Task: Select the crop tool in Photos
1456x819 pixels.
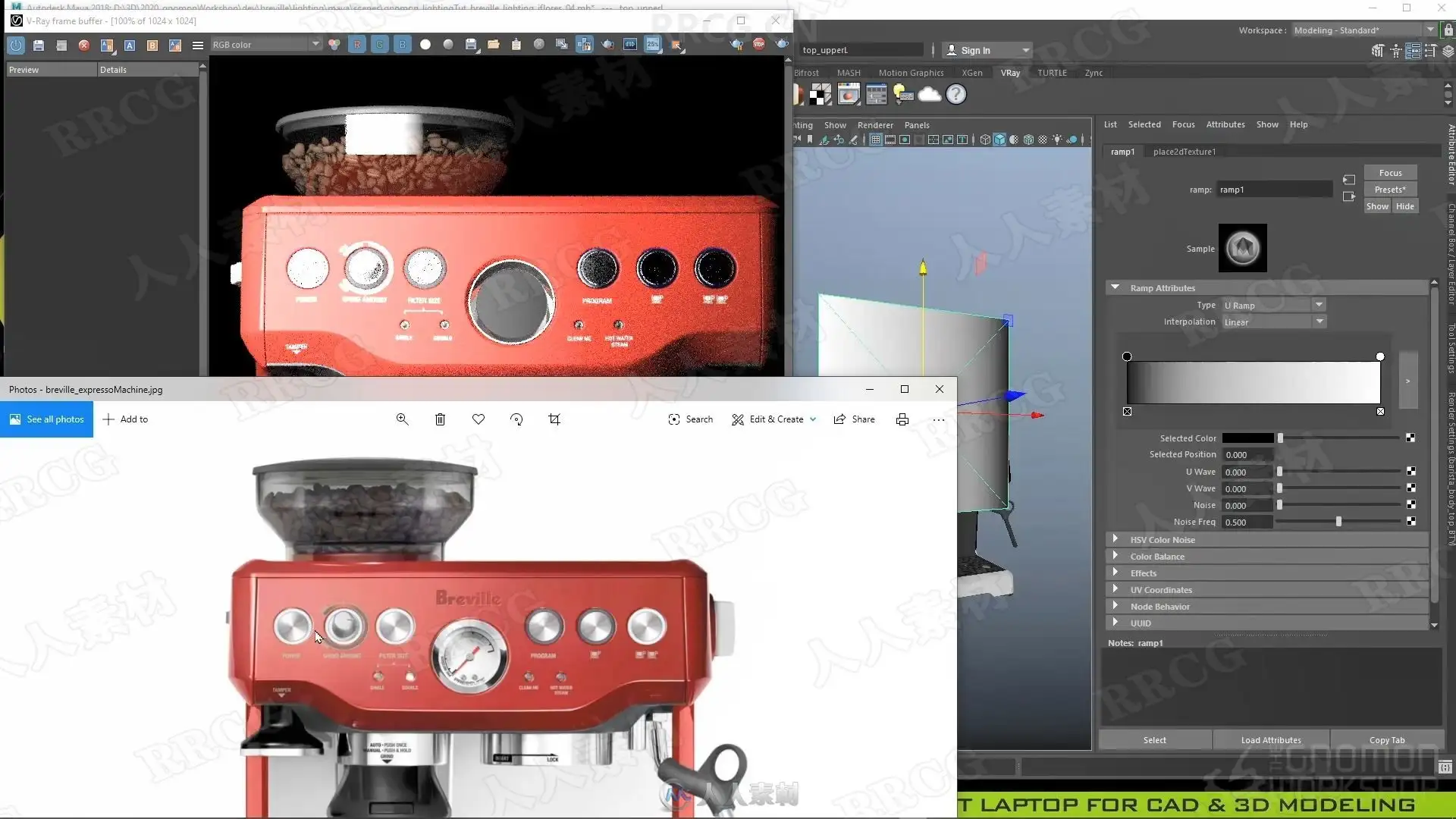Action: (554, 419)
